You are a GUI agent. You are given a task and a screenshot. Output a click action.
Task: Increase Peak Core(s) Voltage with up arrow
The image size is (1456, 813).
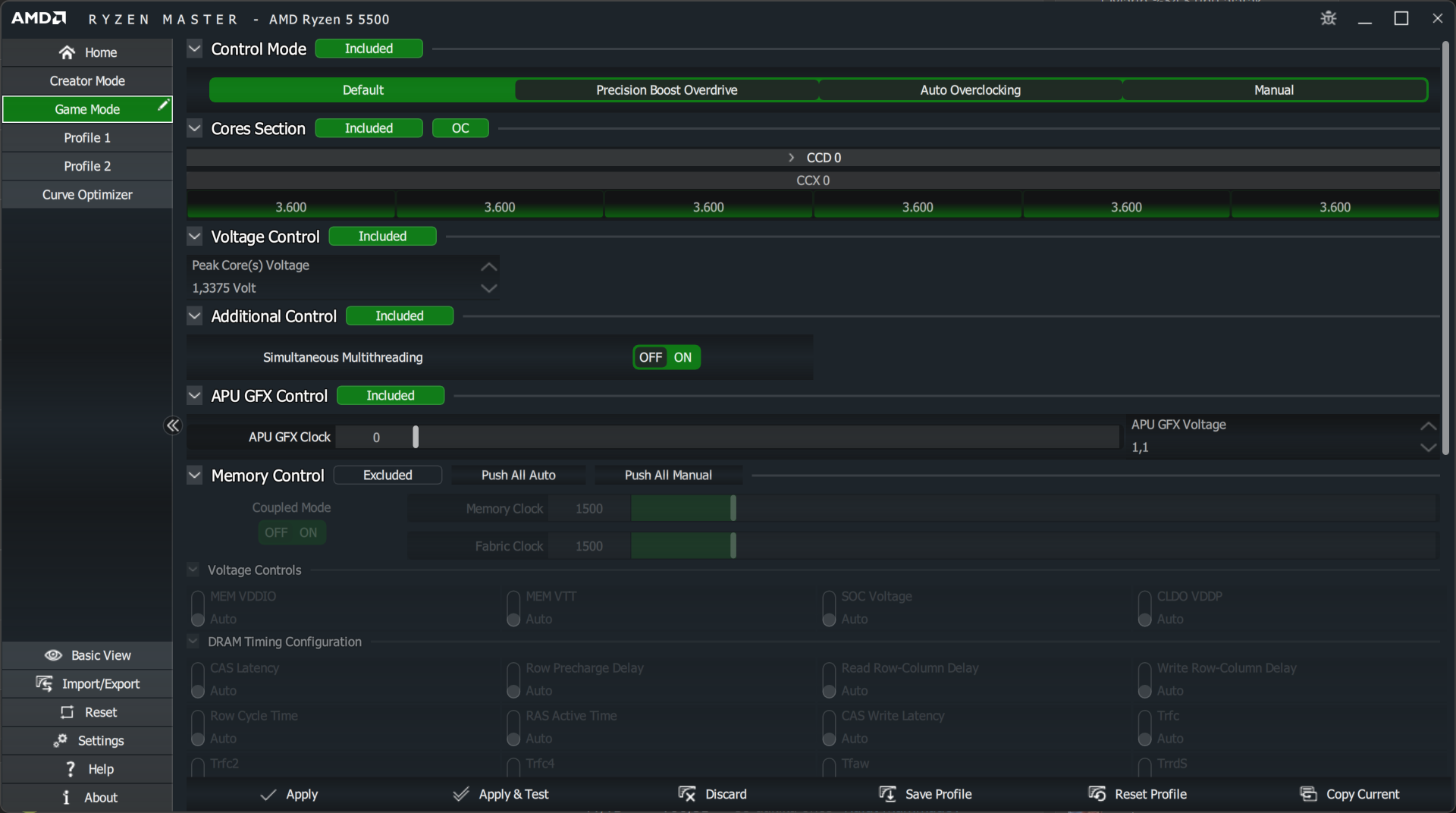click(x=489, y=266)
